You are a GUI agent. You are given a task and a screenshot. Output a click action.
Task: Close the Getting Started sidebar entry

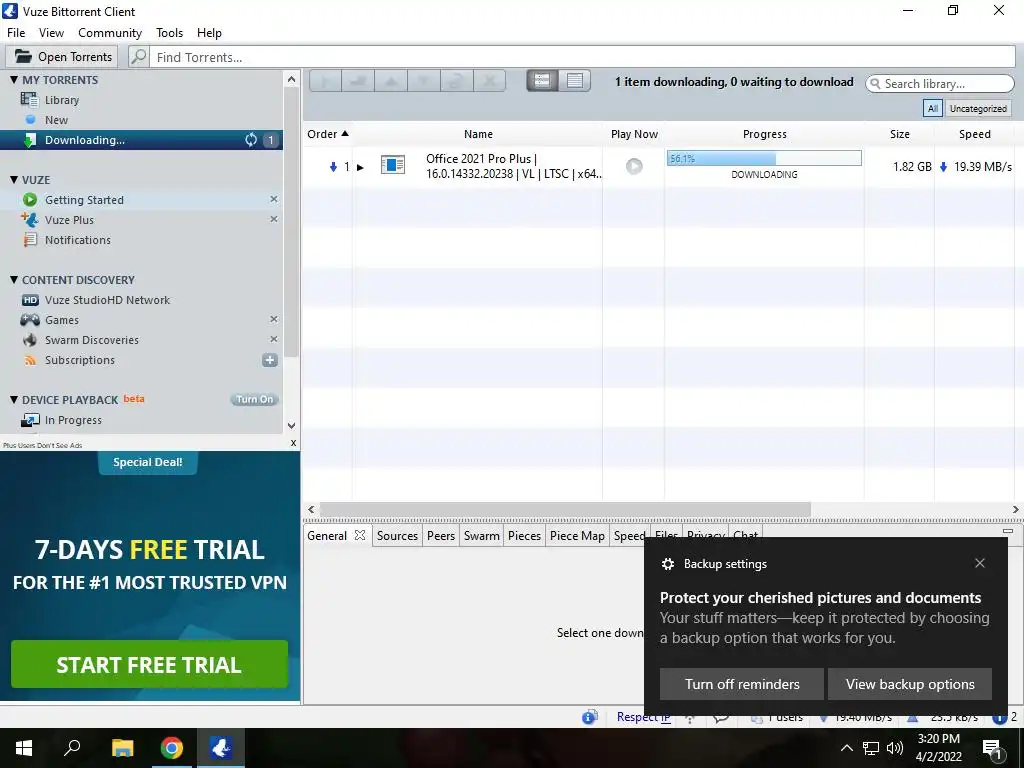[274, 199]
